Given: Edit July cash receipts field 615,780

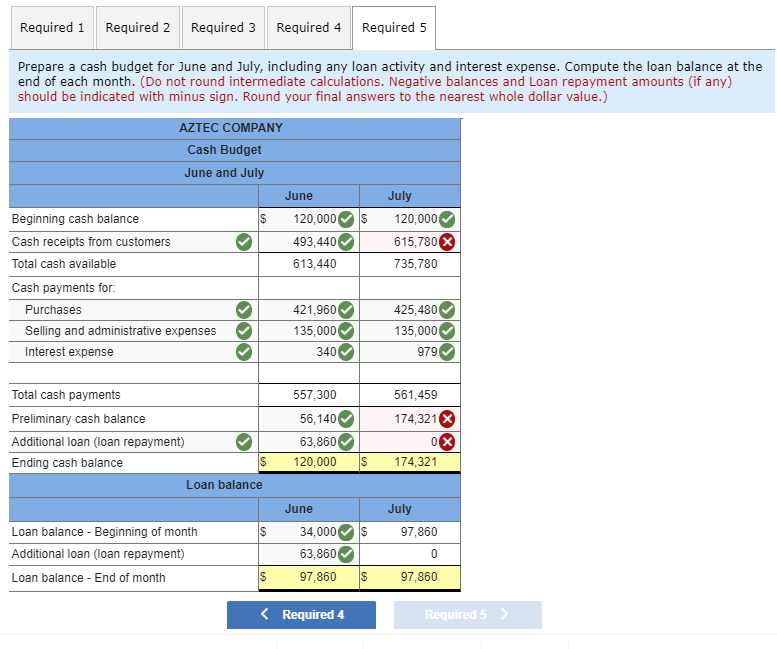Looking at the screenshot, I should coord(410,242).
